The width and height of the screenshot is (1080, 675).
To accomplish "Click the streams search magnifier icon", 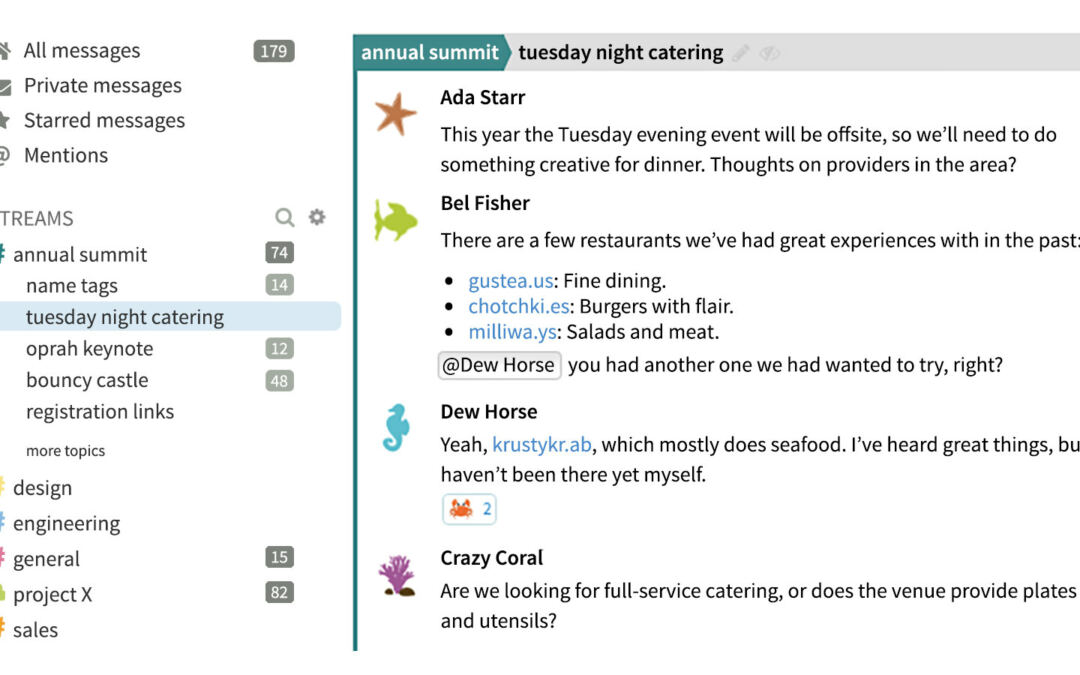I will tap(285, 217).
